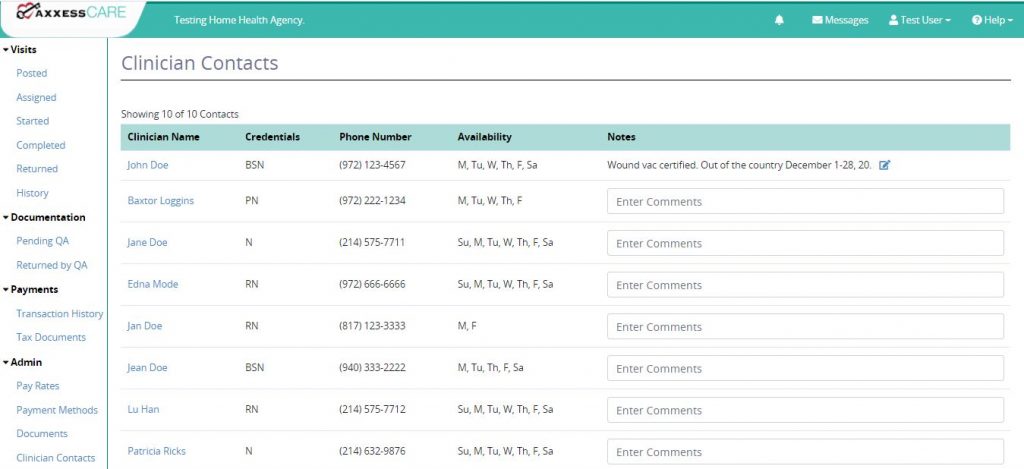Open Tax Documents page
Image resolution: width=1024 pixels, height=469 pixels.
(x=51, y=337)
